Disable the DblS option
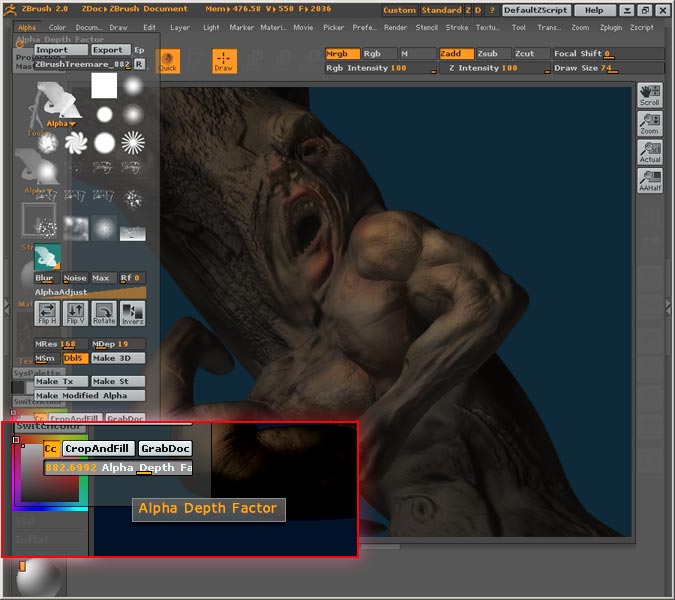675x600 pixels. click(74, 358)
